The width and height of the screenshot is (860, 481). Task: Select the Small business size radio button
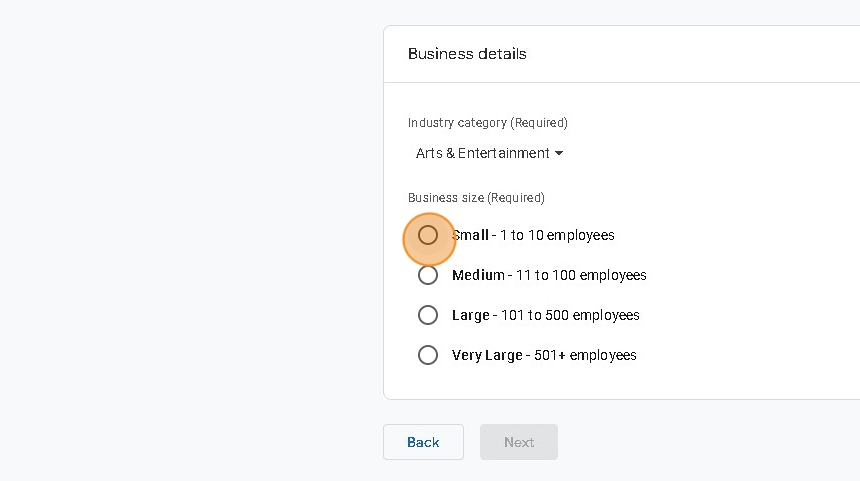[x=428, y=235]
